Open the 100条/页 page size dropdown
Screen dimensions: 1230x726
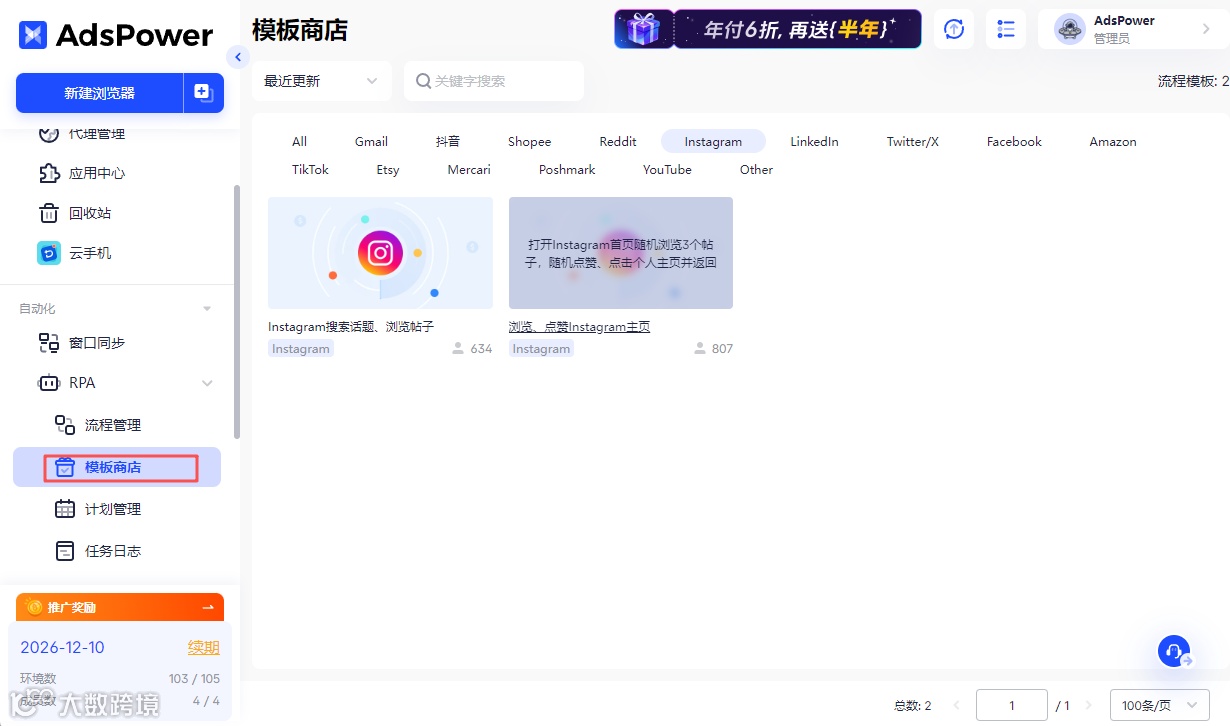[1160, 705]
